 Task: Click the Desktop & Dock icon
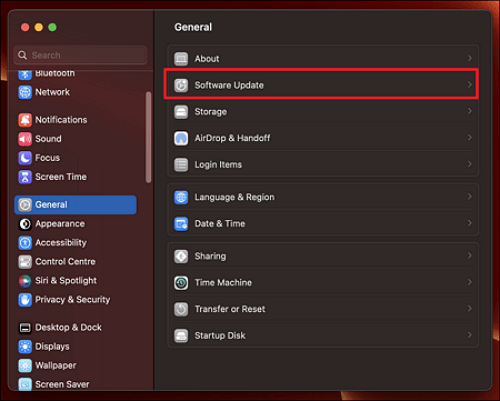point(25,328)
